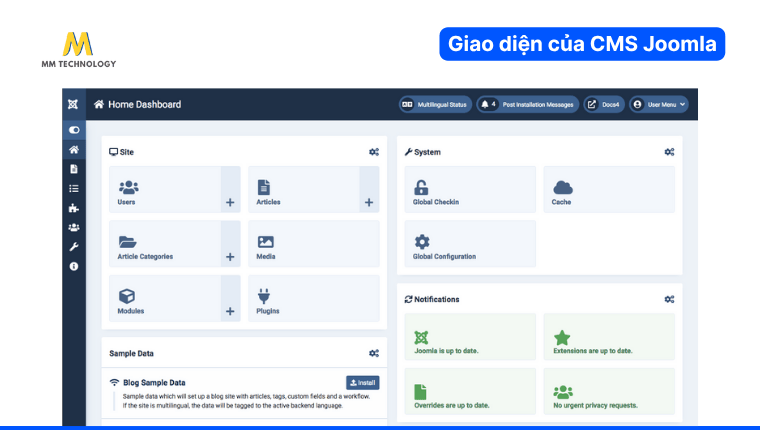Screen dimensions: 760x430
Task: Click the Joomla logo in the sidebar
Action: tap(73, 104)
